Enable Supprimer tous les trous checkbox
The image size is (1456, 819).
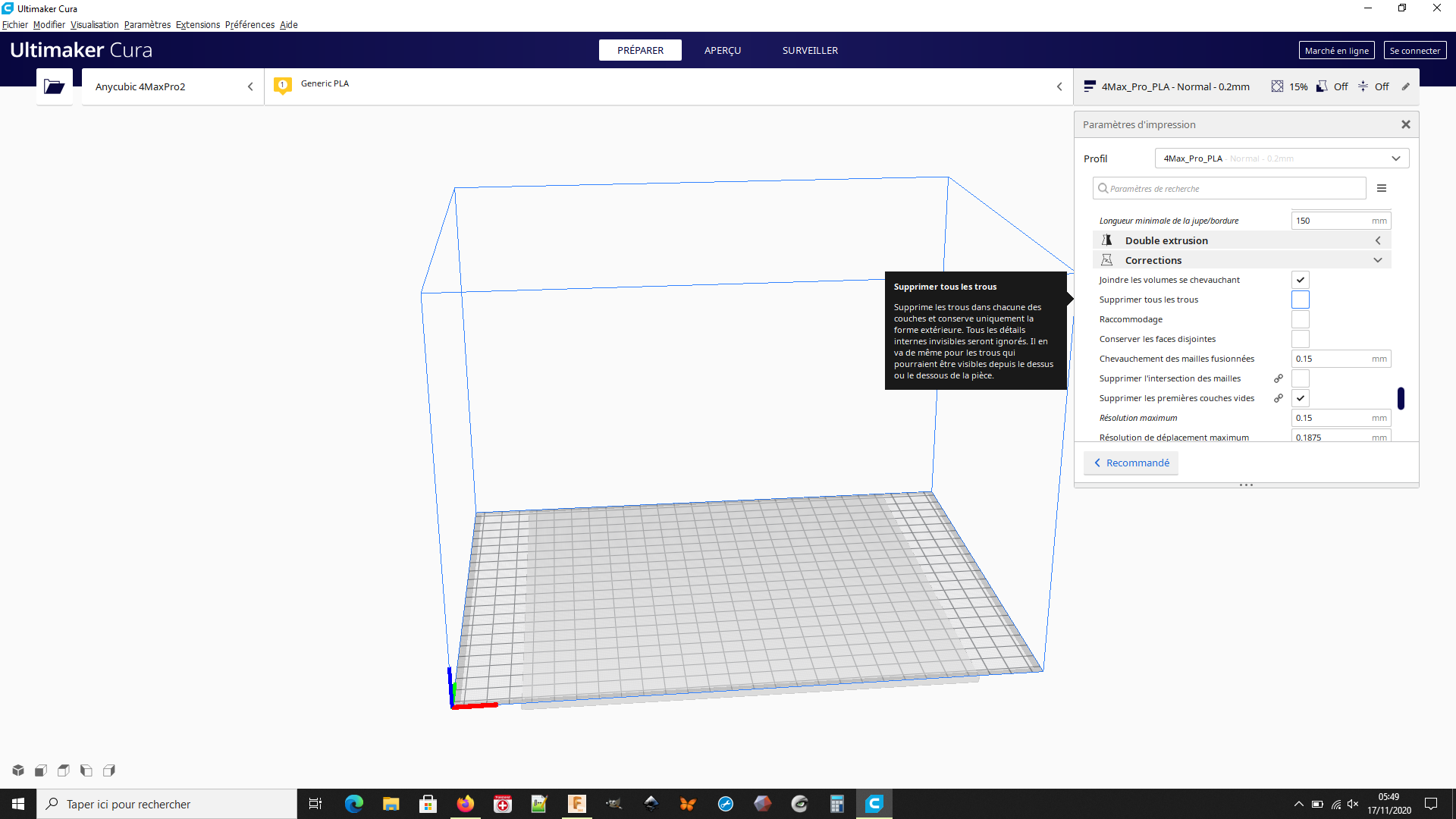pos(1301,300)
